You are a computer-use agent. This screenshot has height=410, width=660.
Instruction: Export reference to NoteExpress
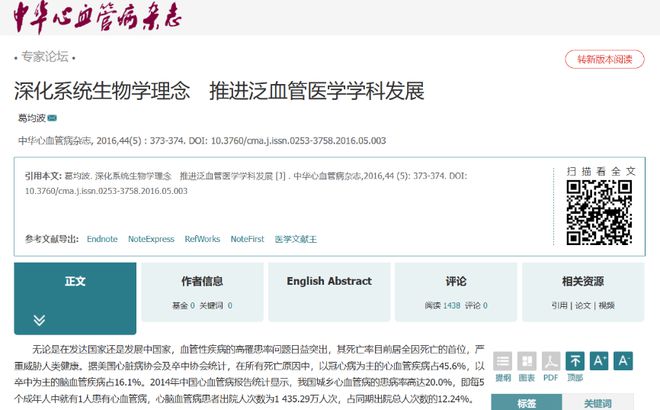coord(151,239)
